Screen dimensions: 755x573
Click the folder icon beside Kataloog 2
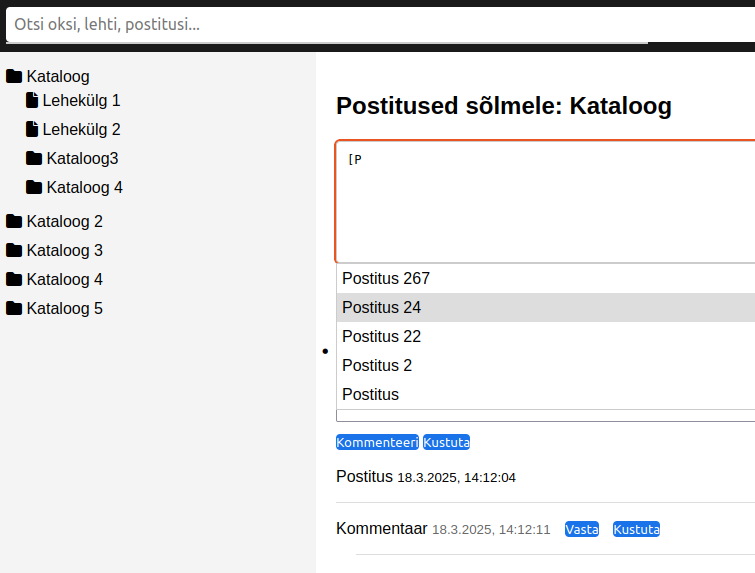click(x=14, y=221)
